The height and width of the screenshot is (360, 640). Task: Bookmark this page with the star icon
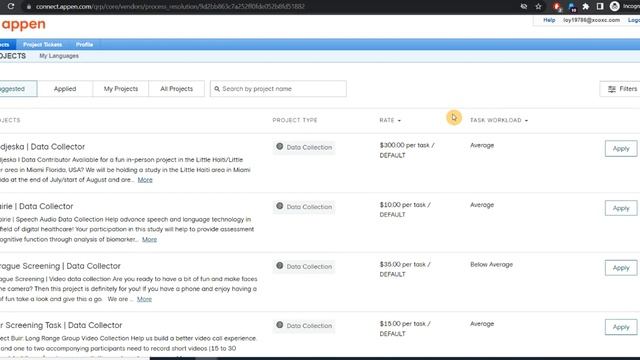538,6
